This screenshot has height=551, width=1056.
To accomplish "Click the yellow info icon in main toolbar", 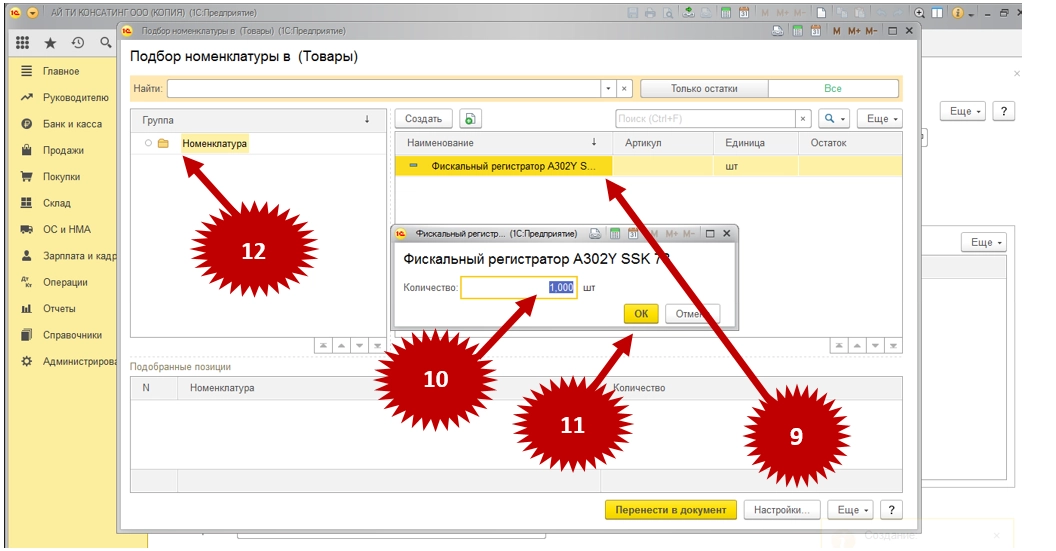I will [958, 13].
